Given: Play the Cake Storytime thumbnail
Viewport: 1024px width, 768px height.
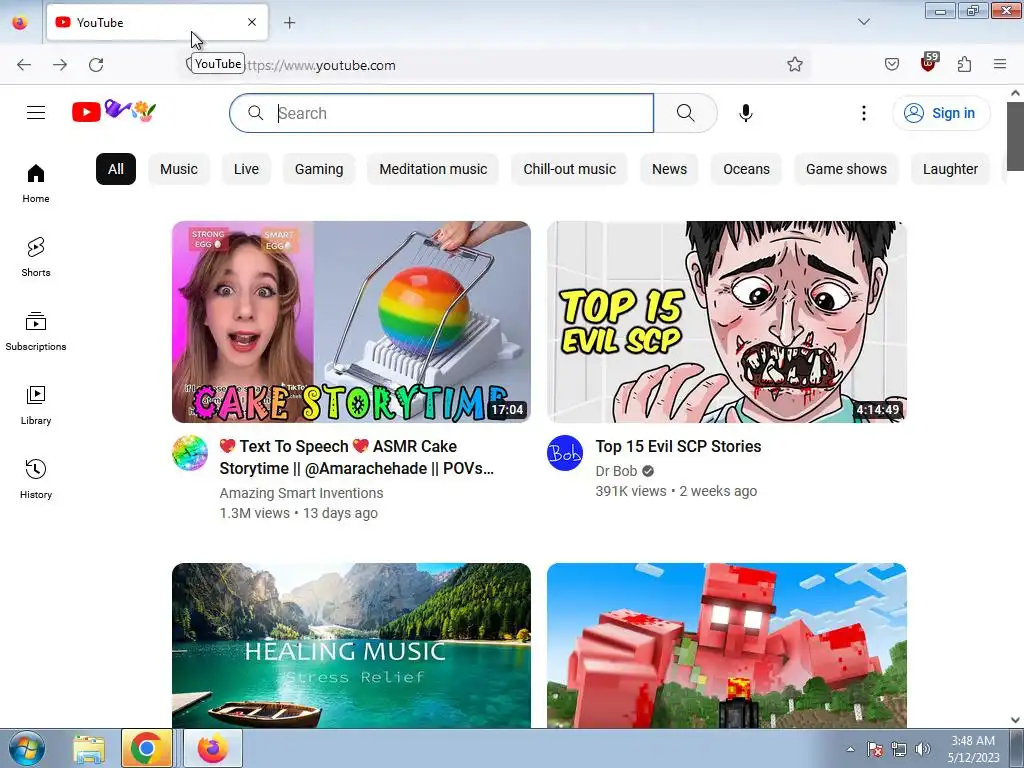Looking at the screenshot, I should click(x=351, y=322).
